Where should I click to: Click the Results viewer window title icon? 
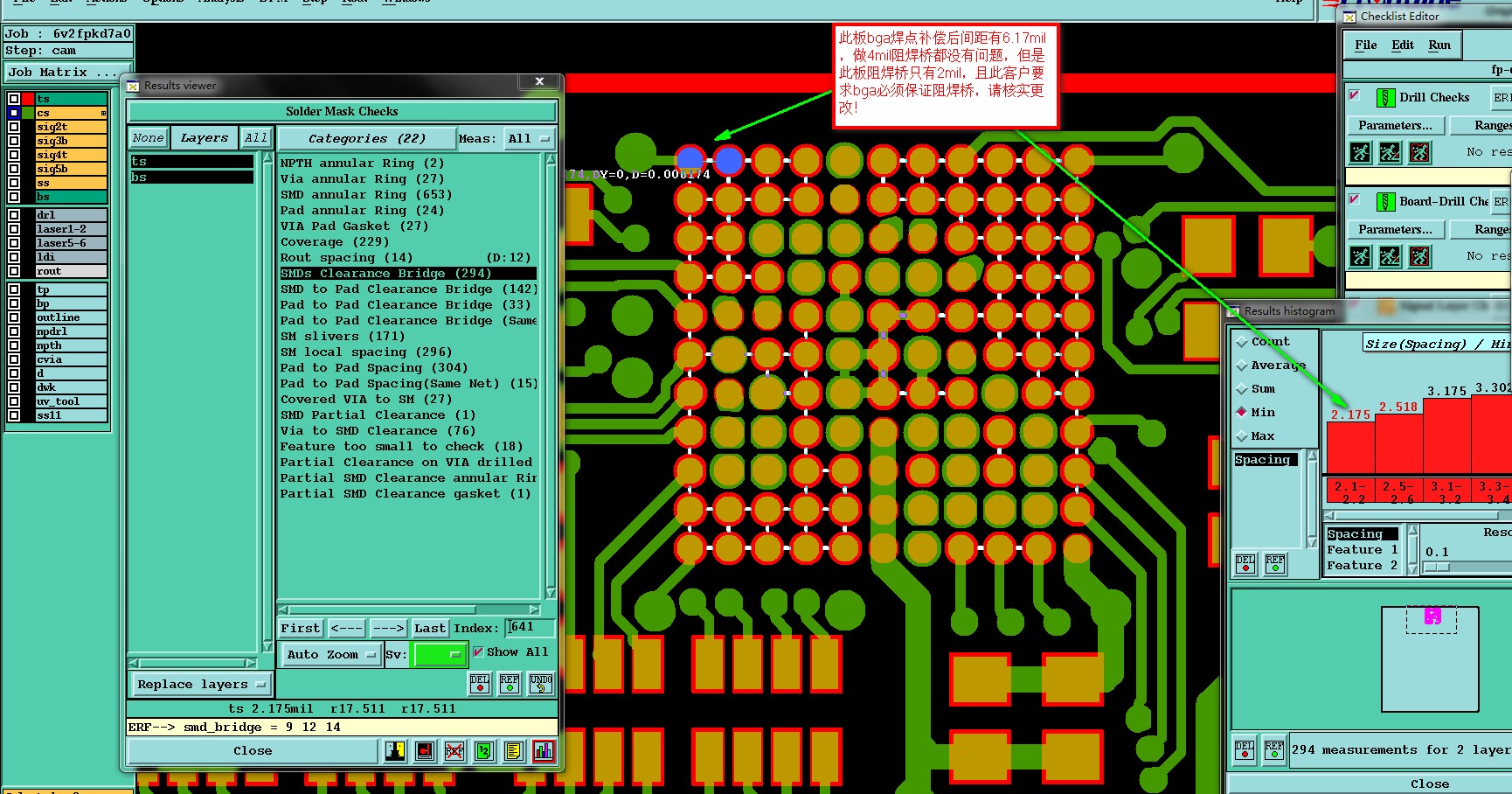133,86
